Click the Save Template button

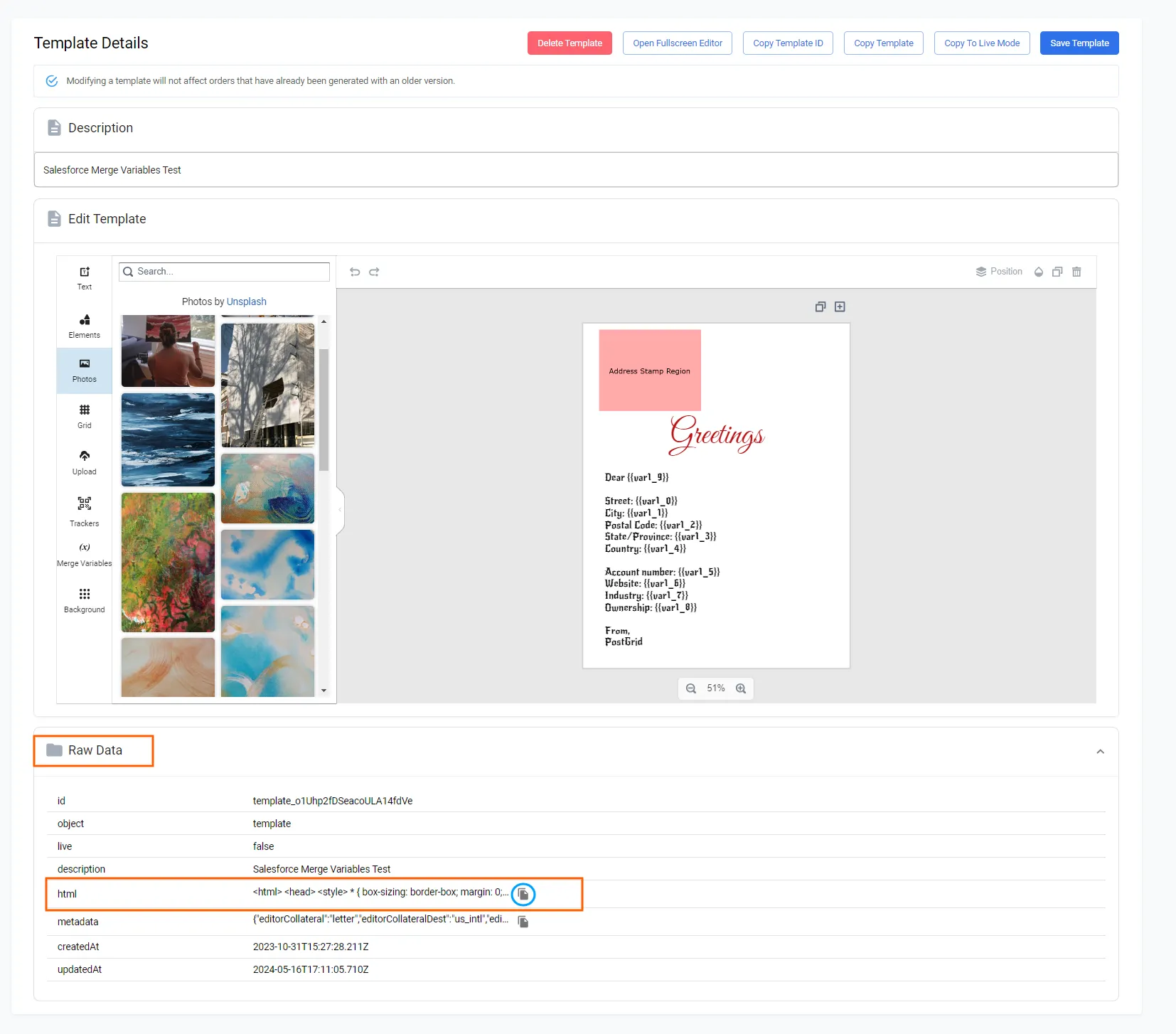1079,43
